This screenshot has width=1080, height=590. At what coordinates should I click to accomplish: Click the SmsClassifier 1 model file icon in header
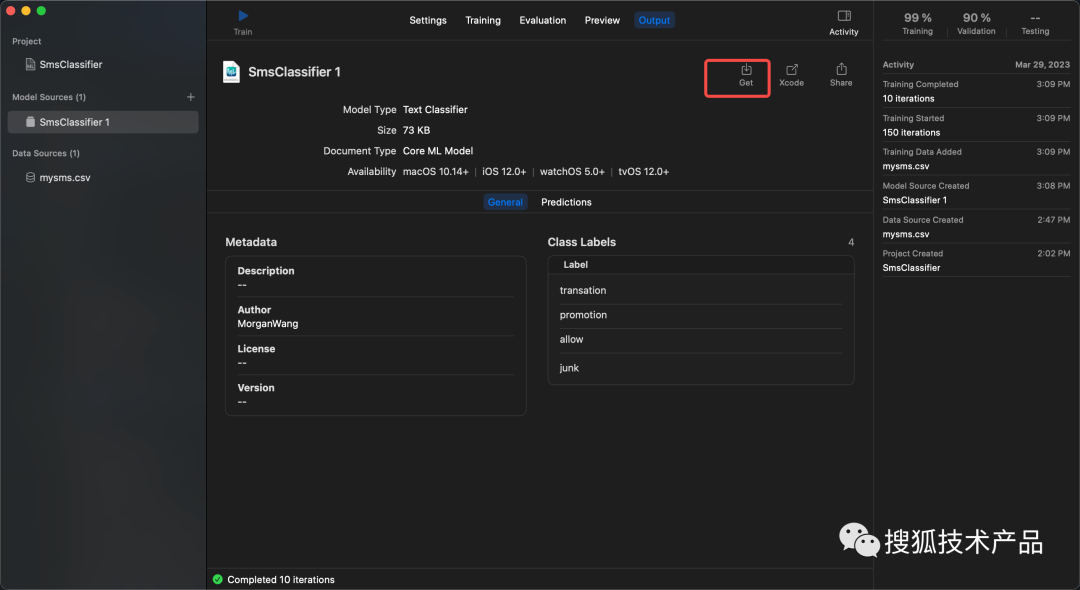click(x=231, y=72)
